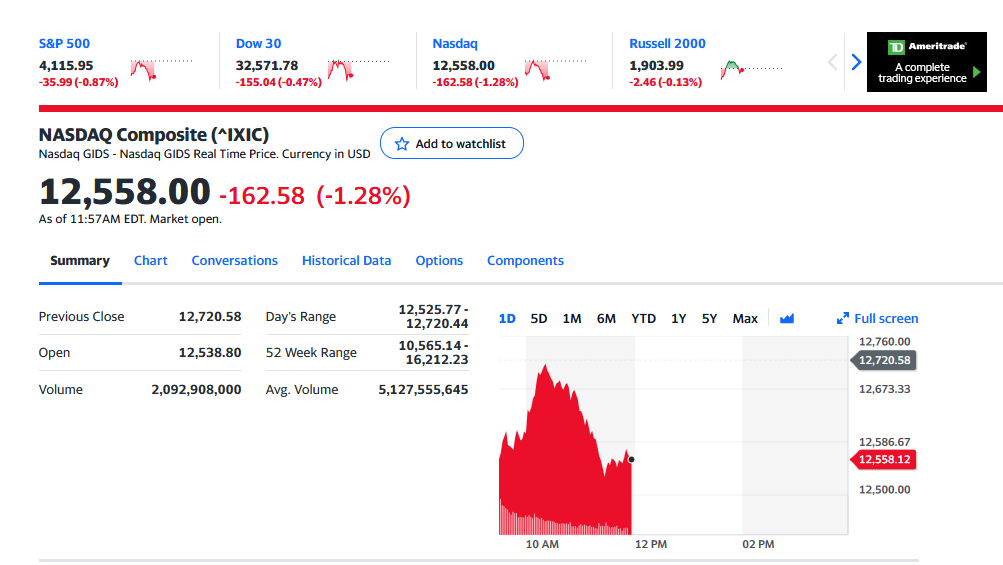1003x565 pixels.
Task: Select the Summary tab
Action: coord(80,261)
